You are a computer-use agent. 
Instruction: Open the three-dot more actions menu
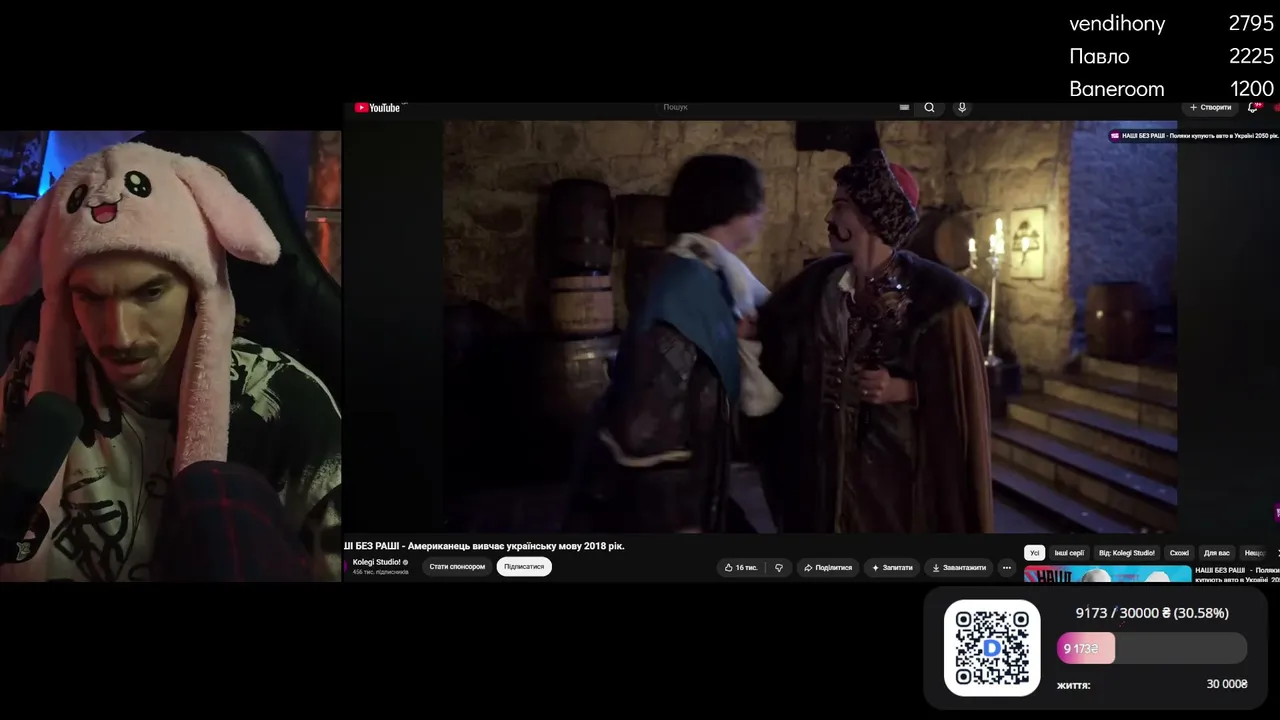(1007, 568)
